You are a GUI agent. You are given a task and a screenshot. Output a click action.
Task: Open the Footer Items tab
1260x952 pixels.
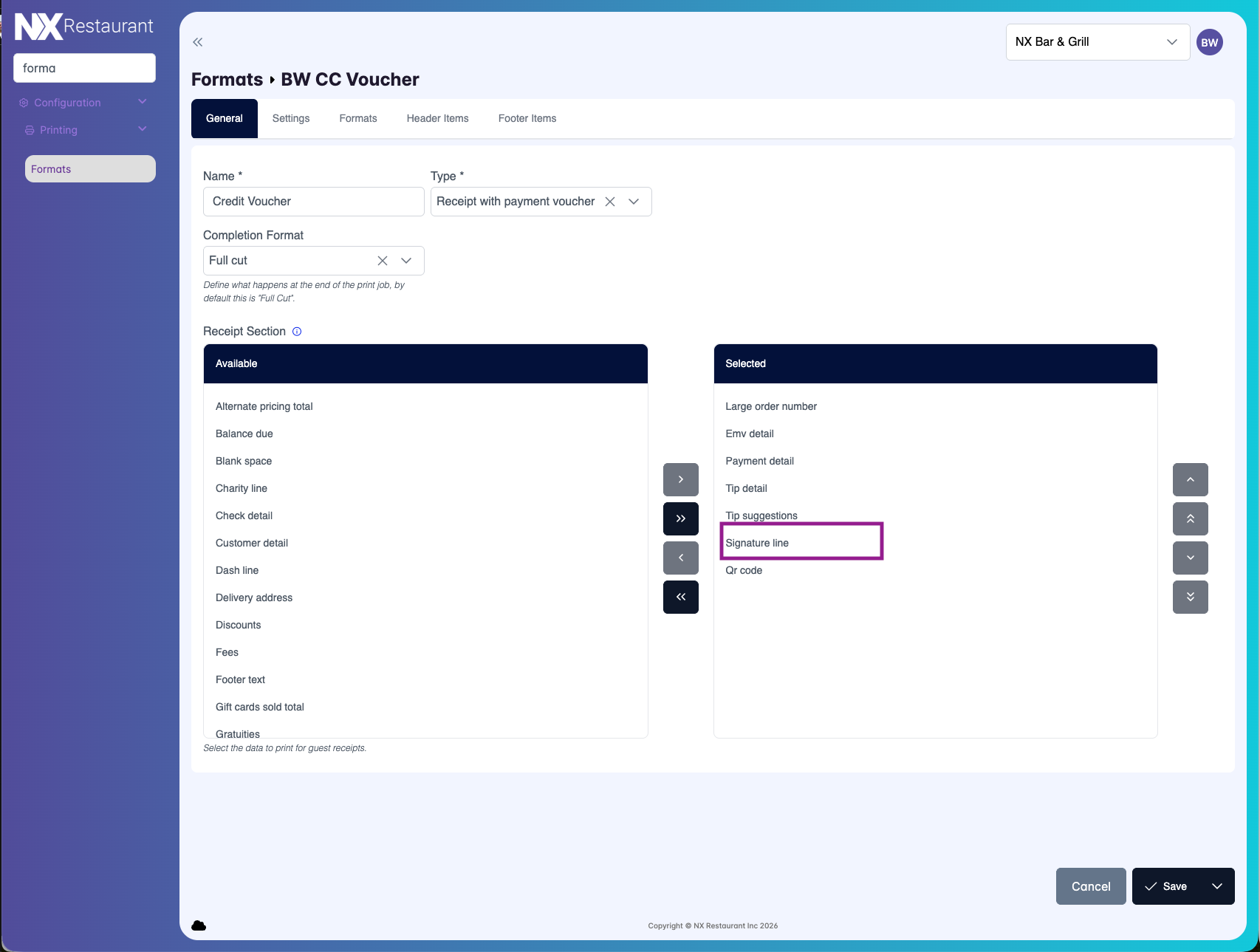[x=527, y=118]
